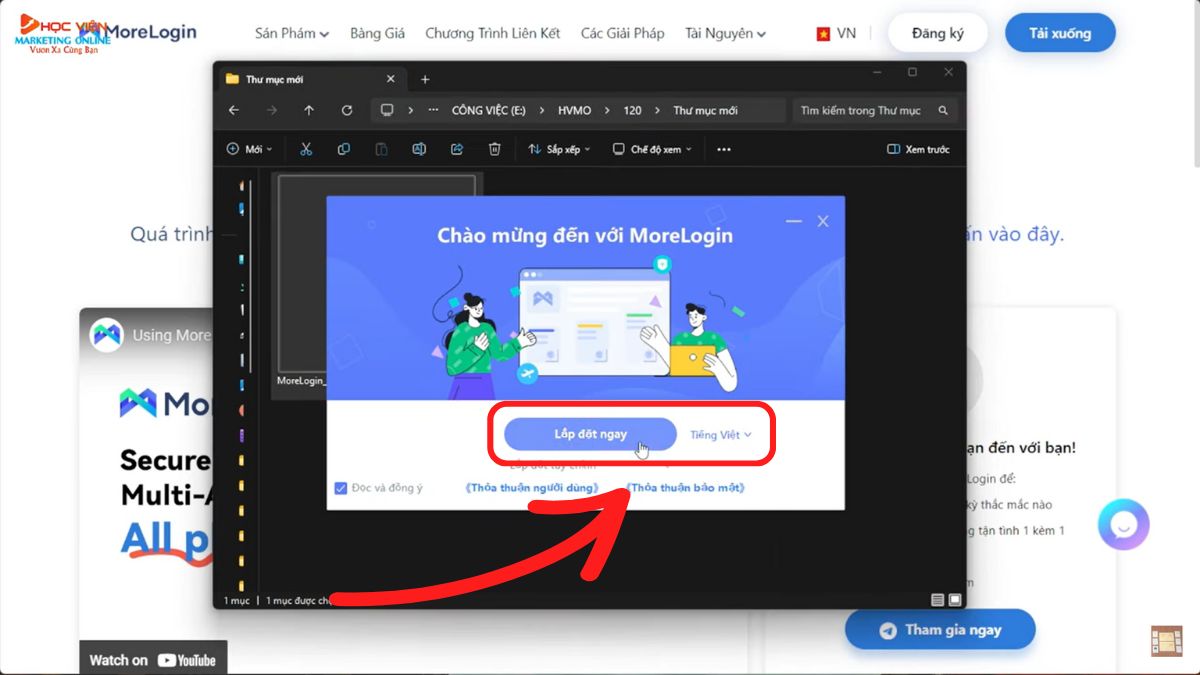
Task: Select the 120 folder in the breadcrumb
Action: (x=632, y=110)
